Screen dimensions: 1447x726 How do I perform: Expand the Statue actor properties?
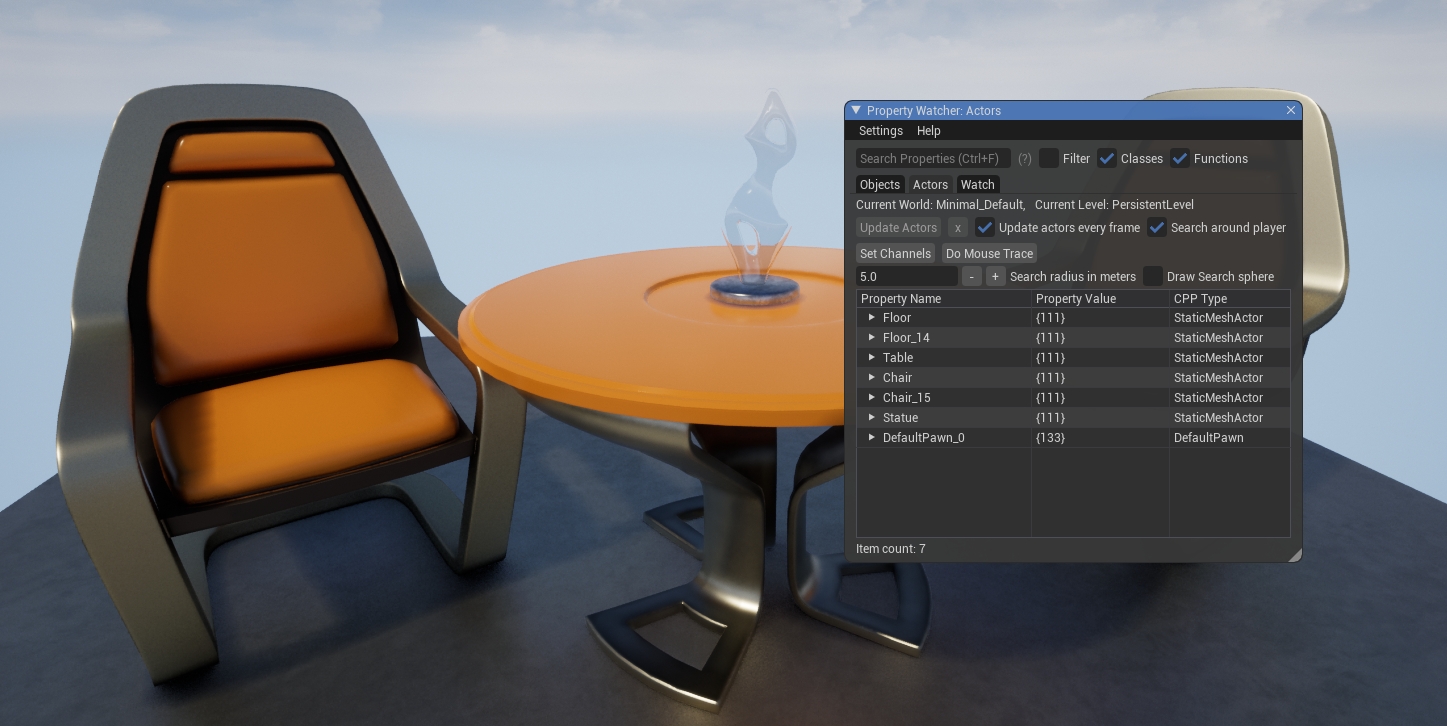(871, 417)
